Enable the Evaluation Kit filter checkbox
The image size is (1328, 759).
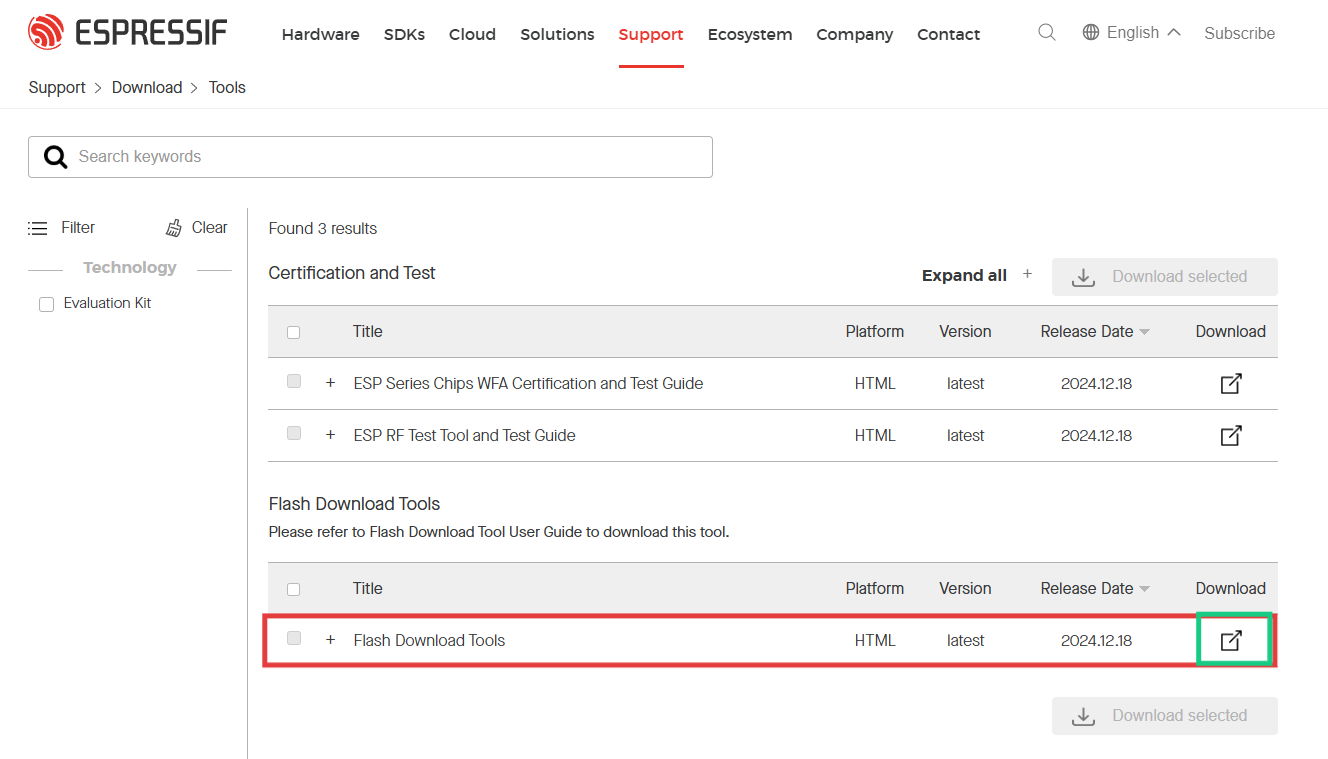click(x=46, y=304)
